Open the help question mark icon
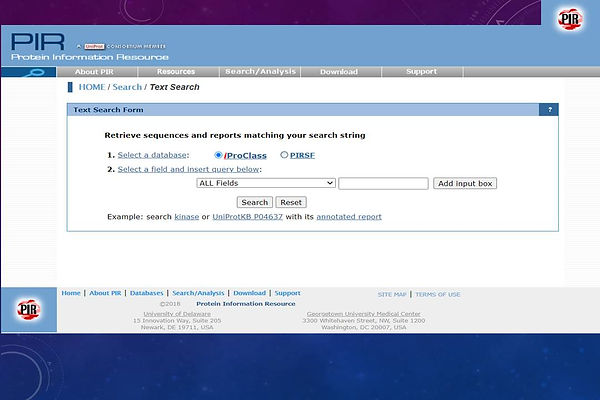 tap(549, 109)
